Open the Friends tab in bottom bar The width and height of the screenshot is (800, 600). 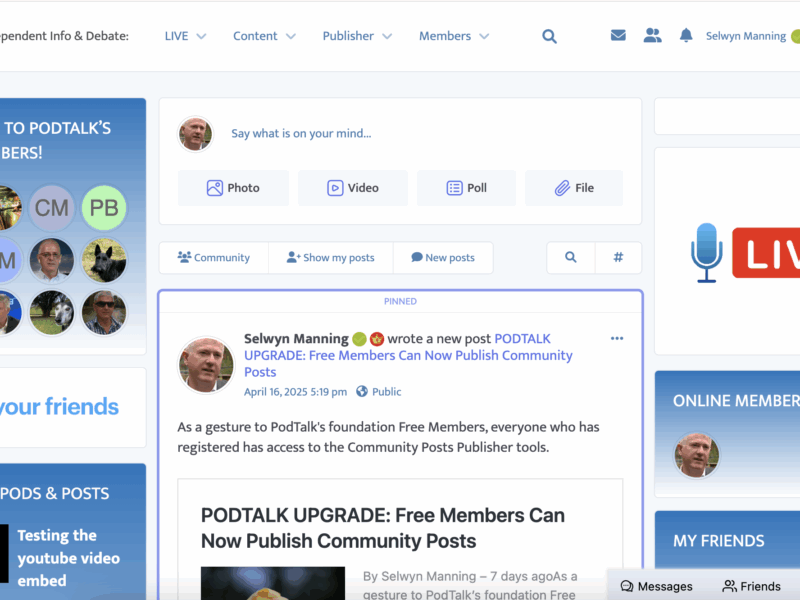click(x=752, y=586)
